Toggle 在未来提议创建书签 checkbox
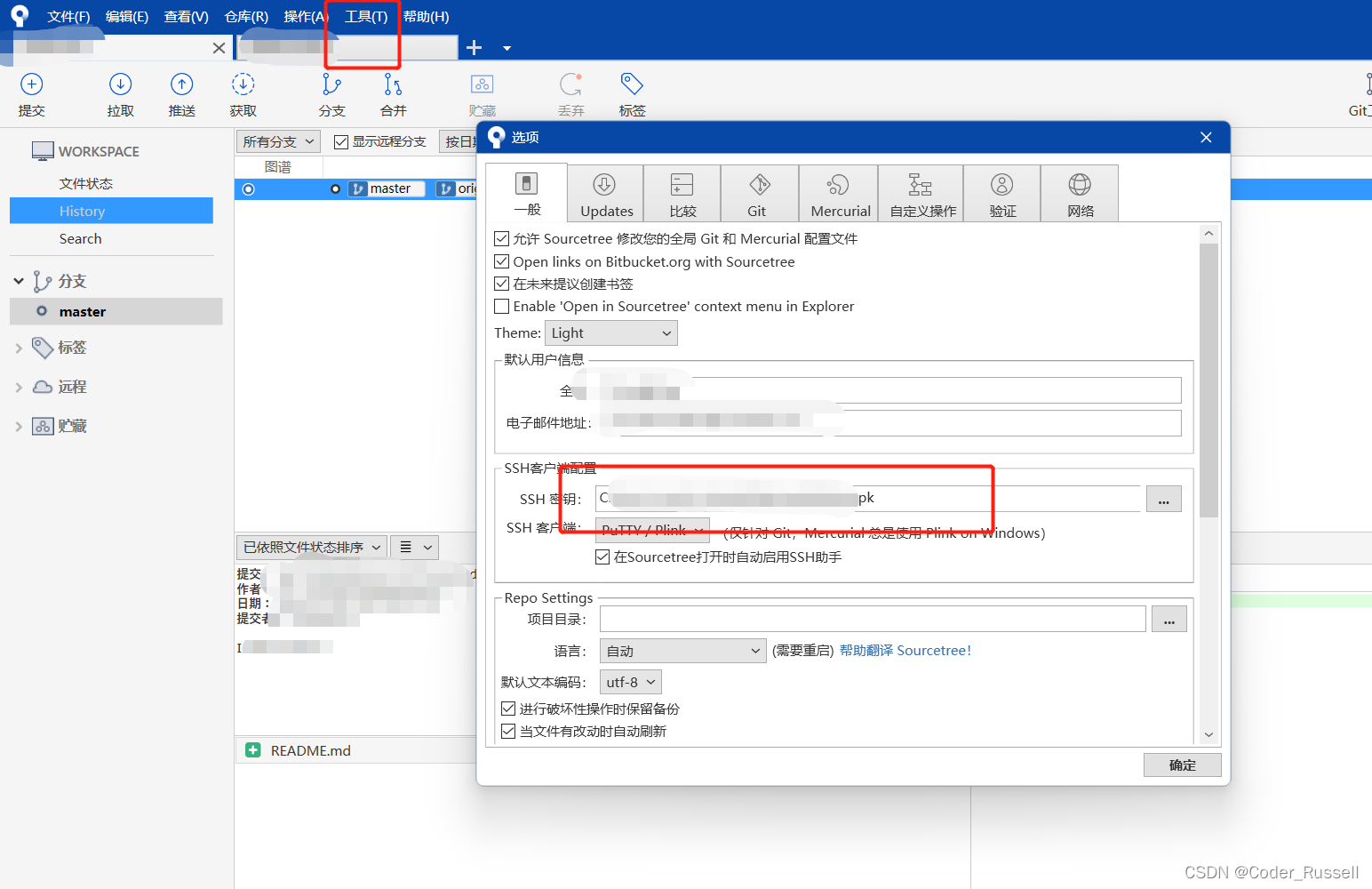This screenshot has height=889, width=1372. (x=502, y=284)
